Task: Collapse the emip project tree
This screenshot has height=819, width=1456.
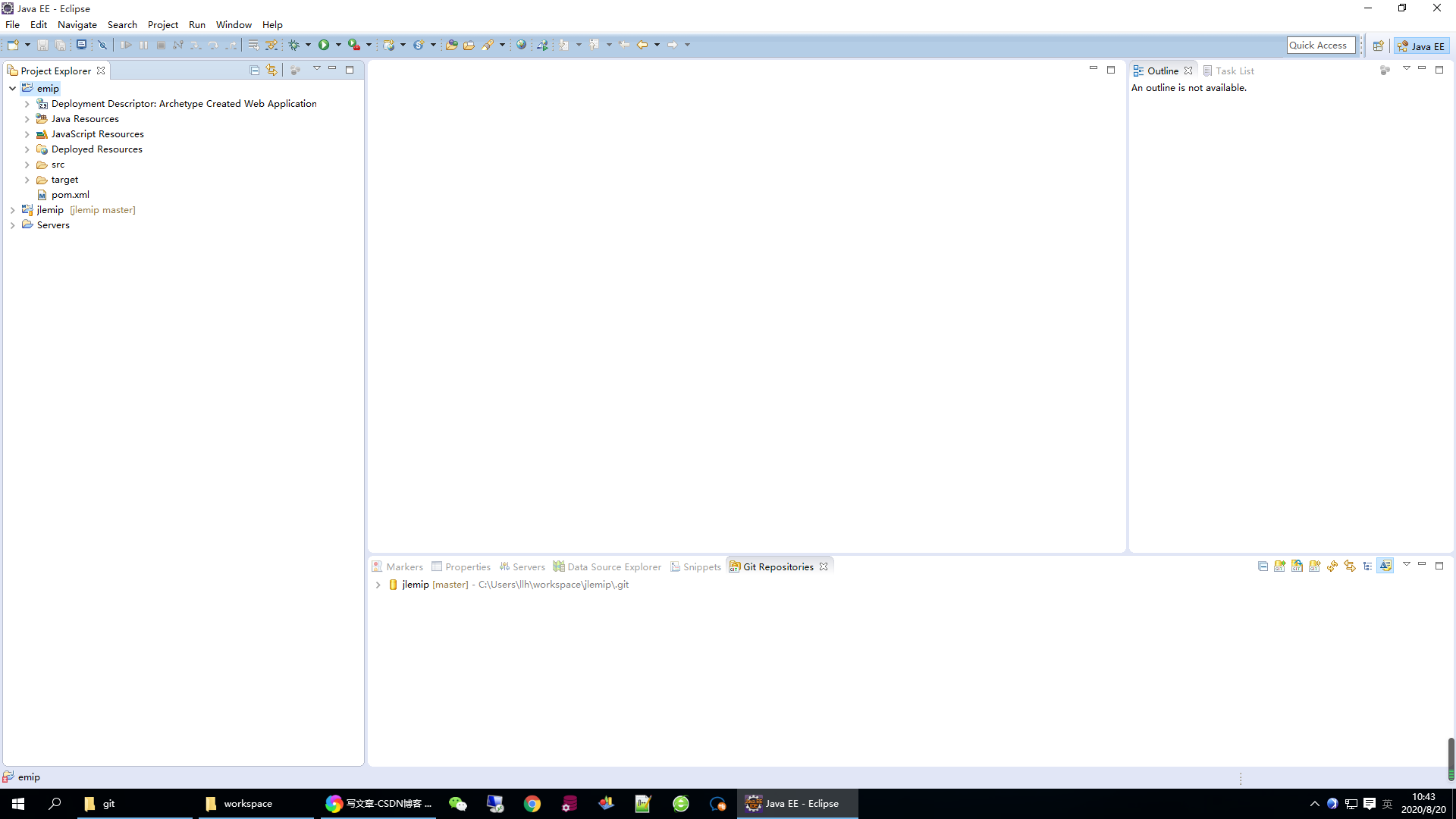Action: (12, 88)
